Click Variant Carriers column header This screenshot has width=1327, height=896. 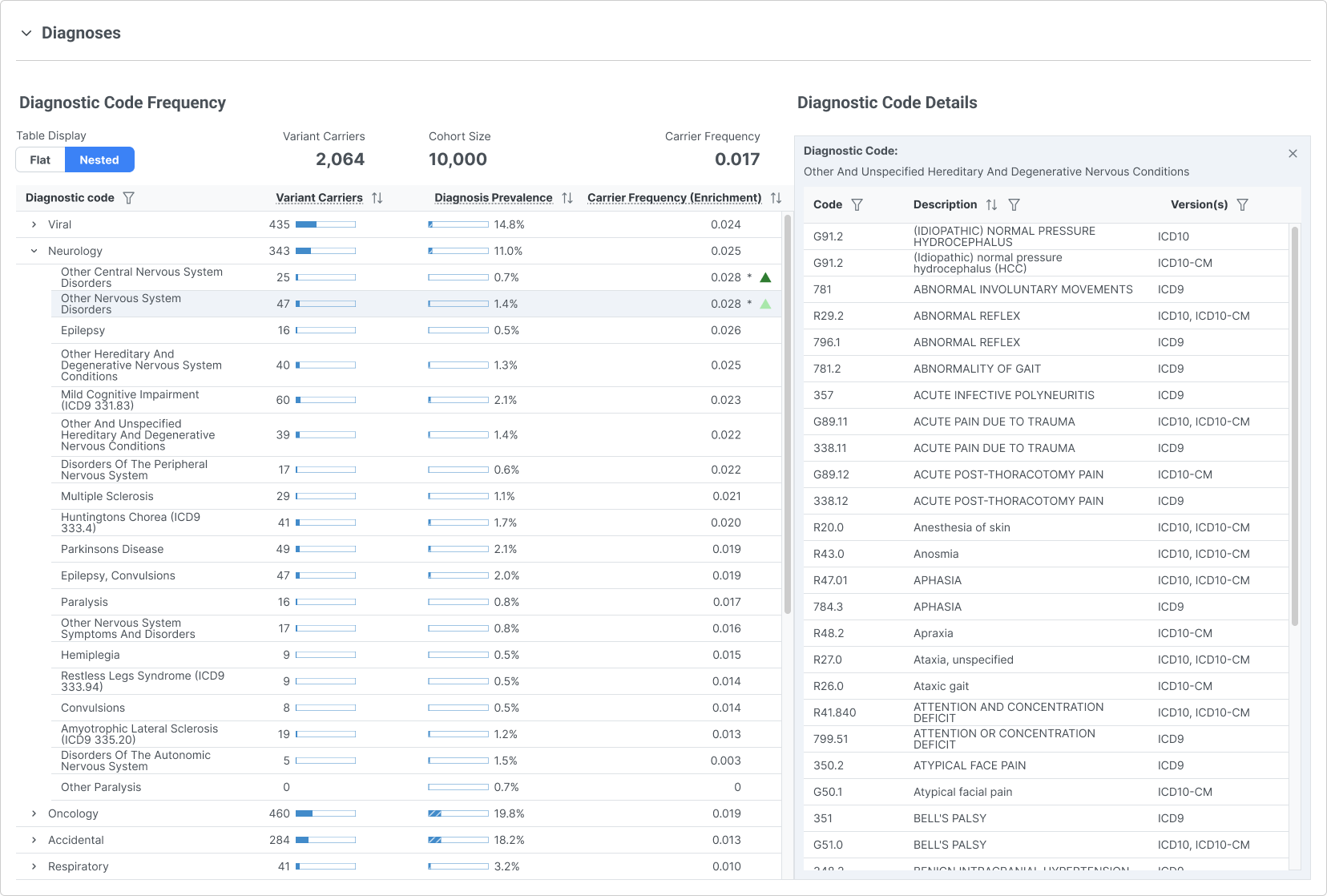coord(319,198)
